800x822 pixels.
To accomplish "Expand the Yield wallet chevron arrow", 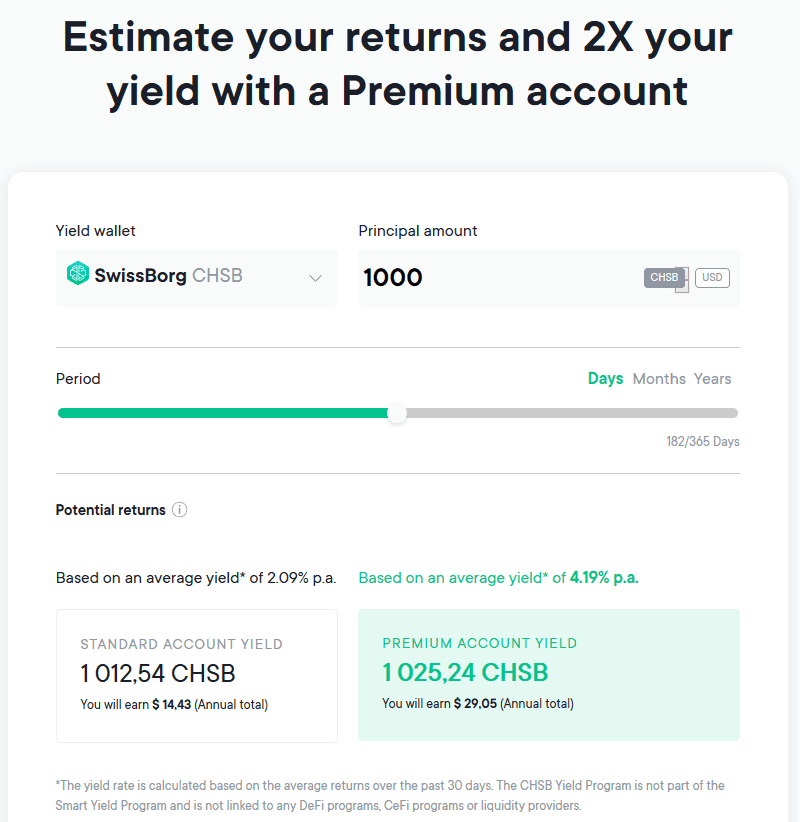I will pos(315,278).
